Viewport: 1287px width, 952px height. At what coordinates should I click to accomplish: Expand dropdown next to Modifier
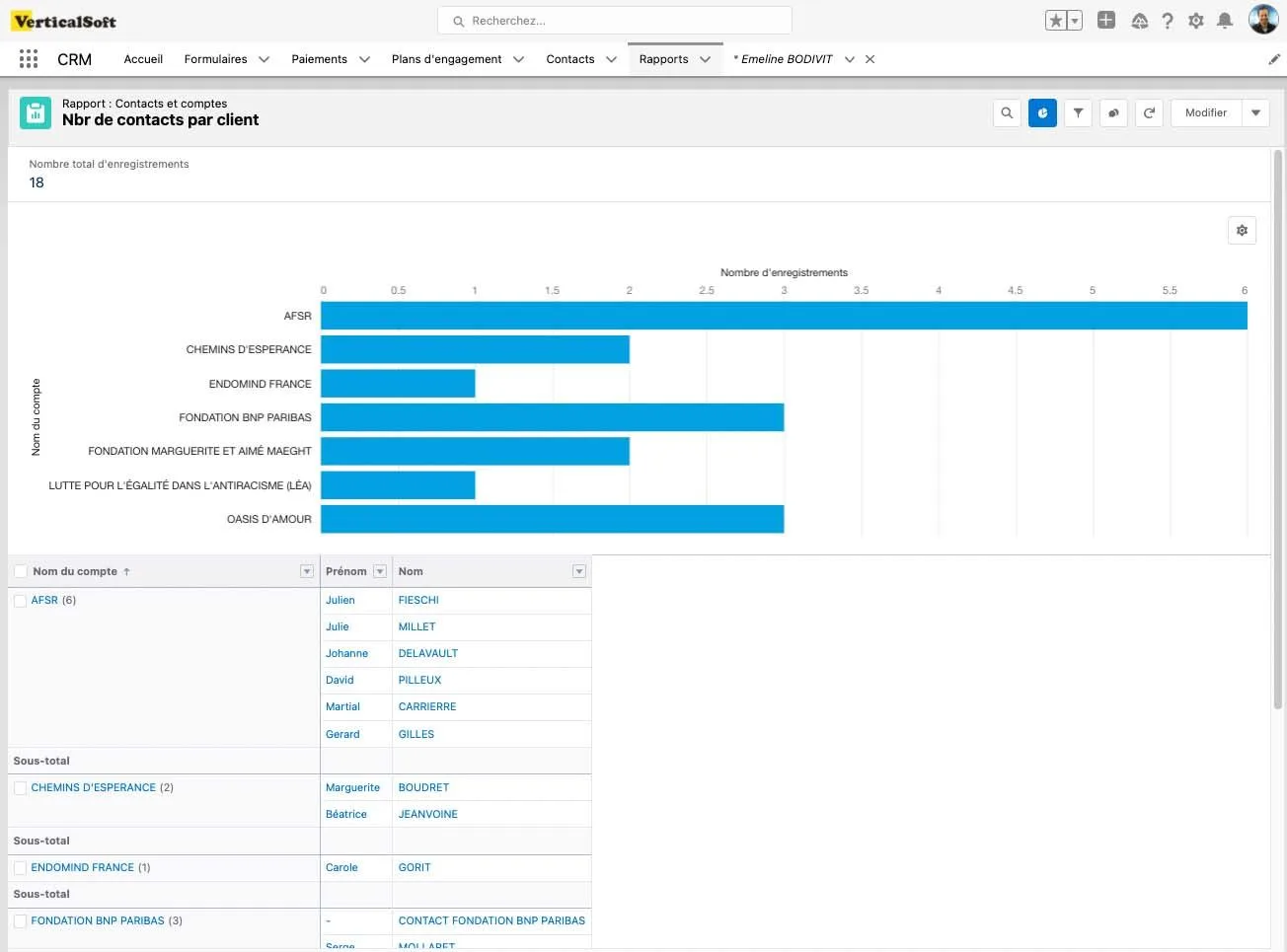pos(1255,113)
